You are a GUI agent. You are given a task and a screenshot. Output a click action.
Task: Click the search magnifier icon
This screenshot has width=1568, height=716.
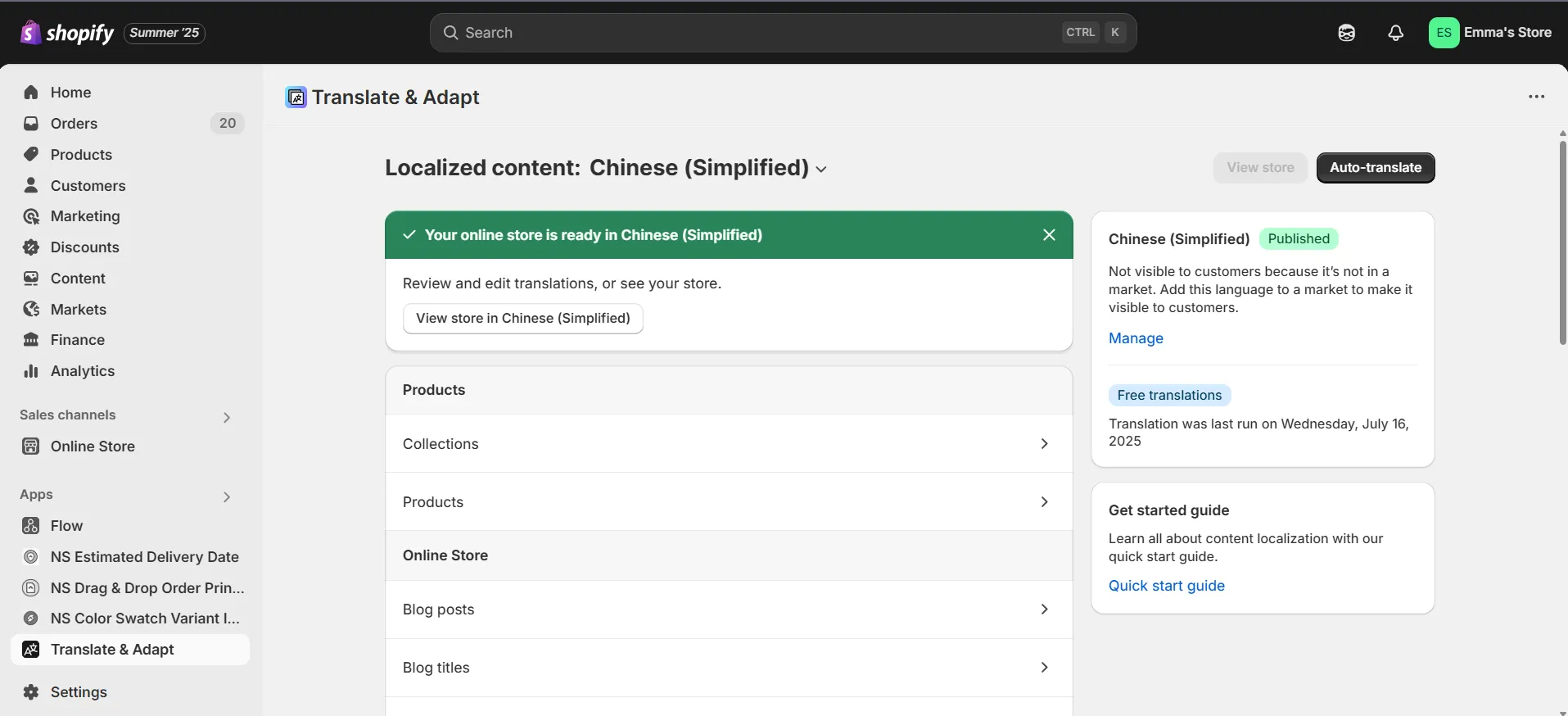[450, 33]
